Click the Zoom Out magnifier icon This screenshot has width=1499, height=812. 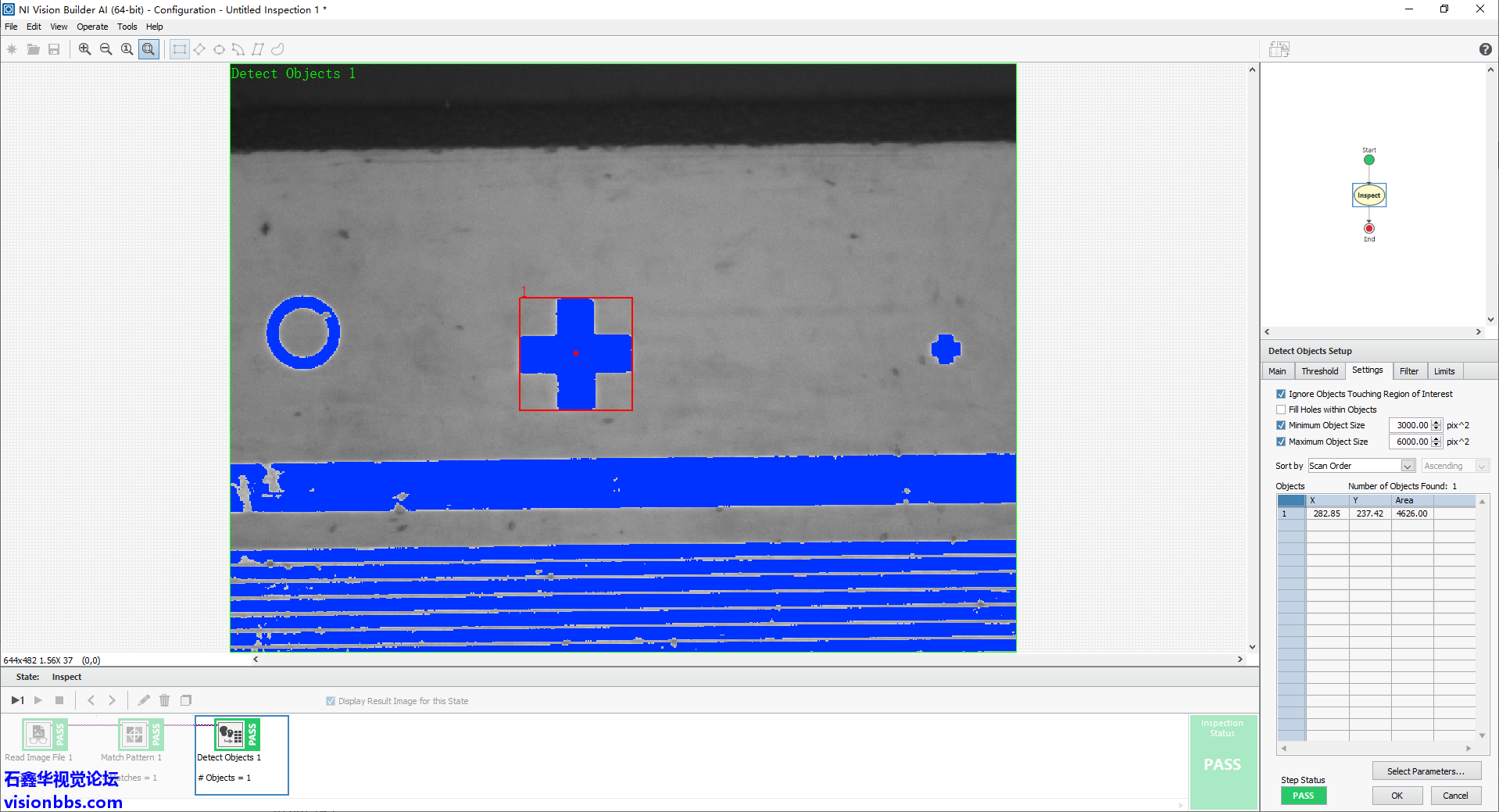pyautogui.click(x=106, y=49)
